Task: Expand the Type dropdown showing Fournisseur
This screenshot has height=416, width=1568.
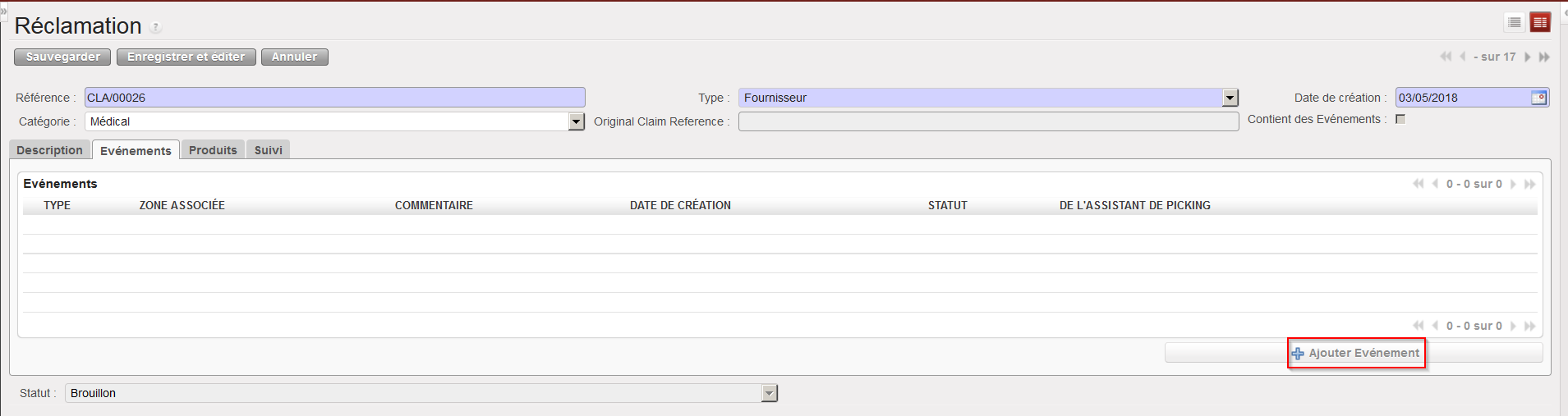Action: 1230,98
